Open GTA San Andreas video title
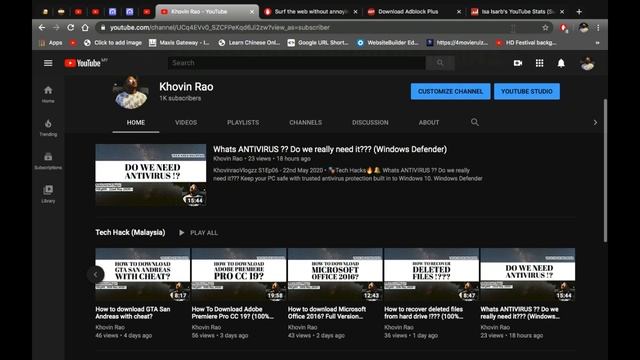This screenshot has height=360, width=640. tap(133, 313)
